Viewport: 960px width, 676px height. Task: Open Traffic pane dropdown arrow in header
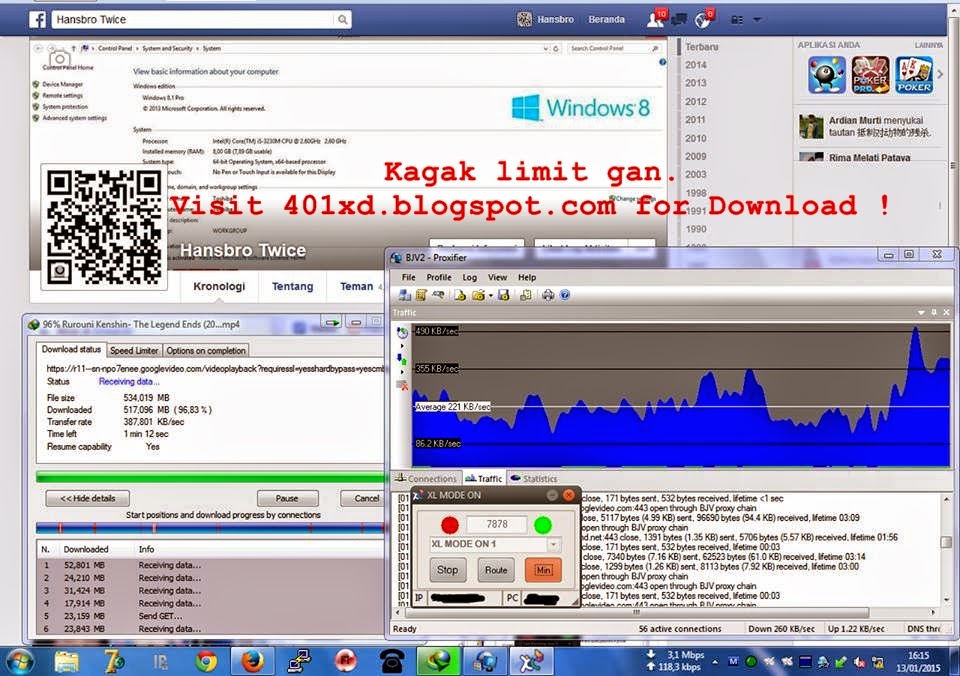(x=921, y=313)
